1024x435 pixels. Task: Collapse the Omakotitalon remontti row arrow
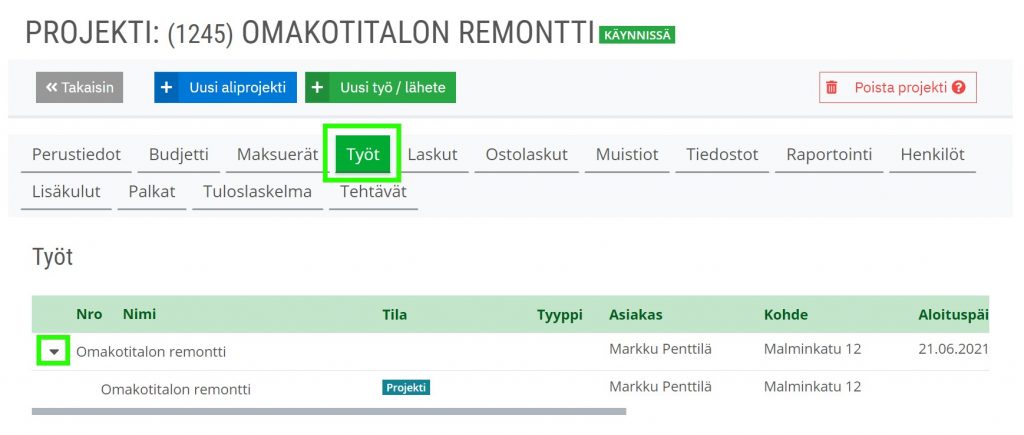pos(53,351)
